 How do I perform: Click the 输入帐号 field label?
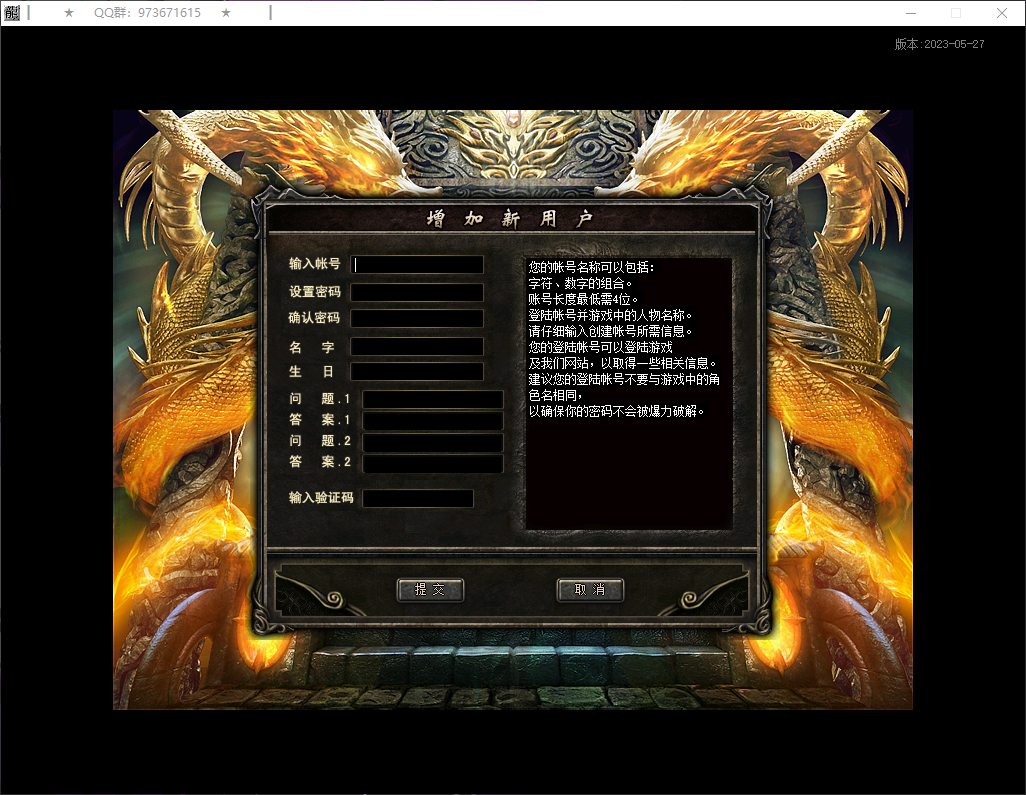315,264
